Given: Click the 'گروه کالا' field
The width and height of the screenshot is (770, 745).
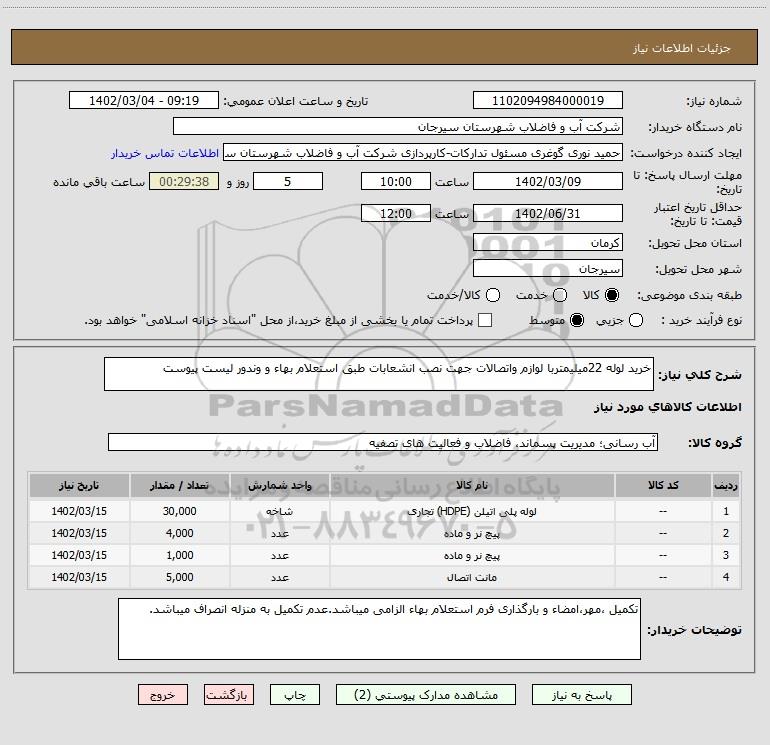Looking at the screenshot, I should (x=381, y=442).
